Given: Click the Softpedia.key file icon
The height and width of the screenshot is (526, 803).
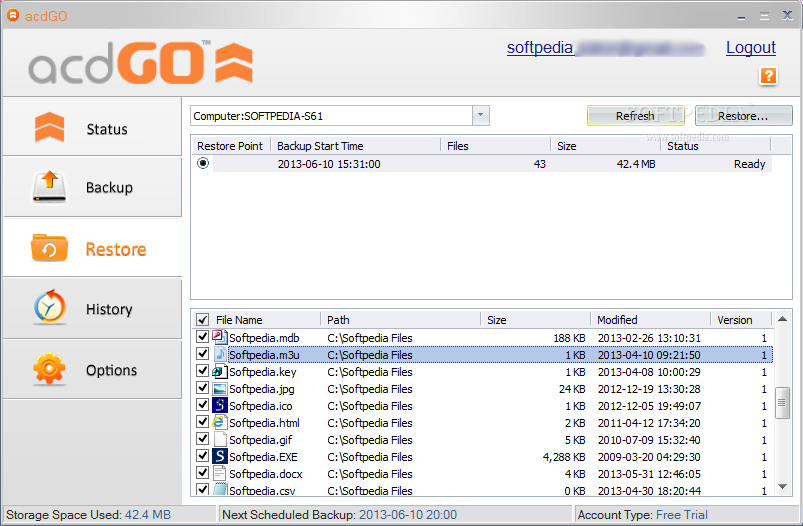Looking at the screenshot, I should [220, 371].
